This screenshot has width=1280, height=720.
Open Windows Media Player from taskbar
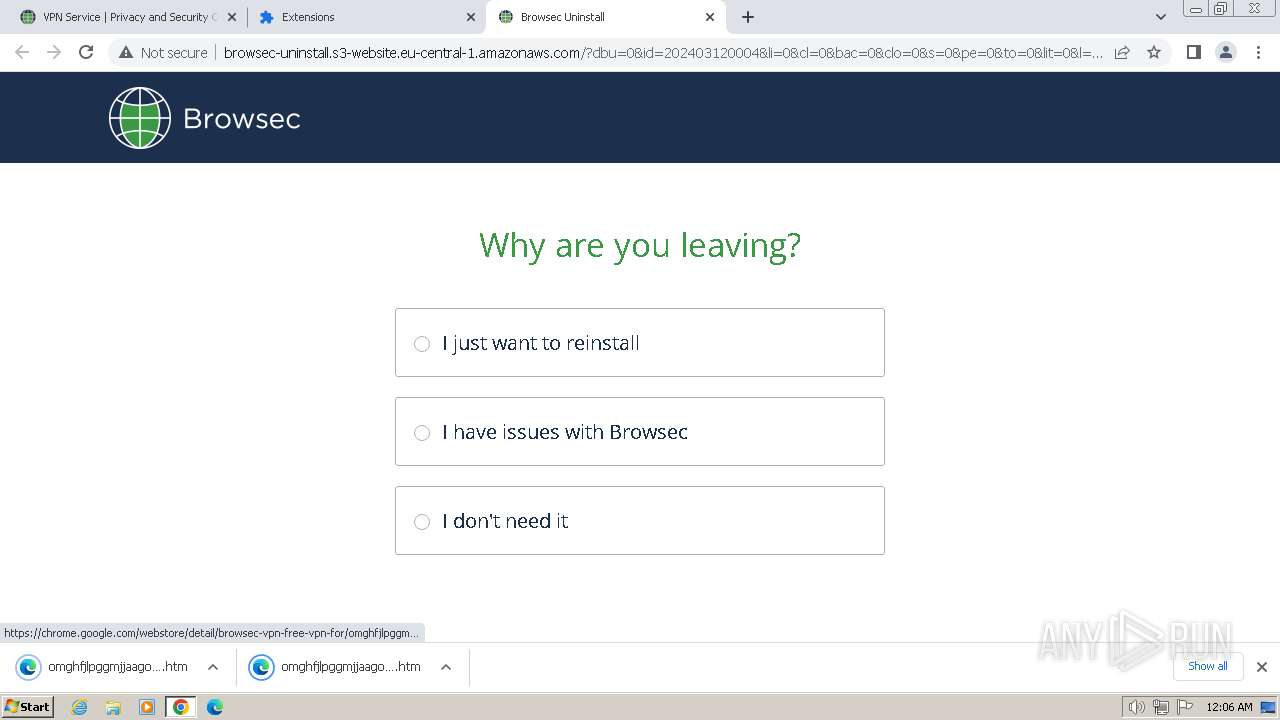(147, 707)
